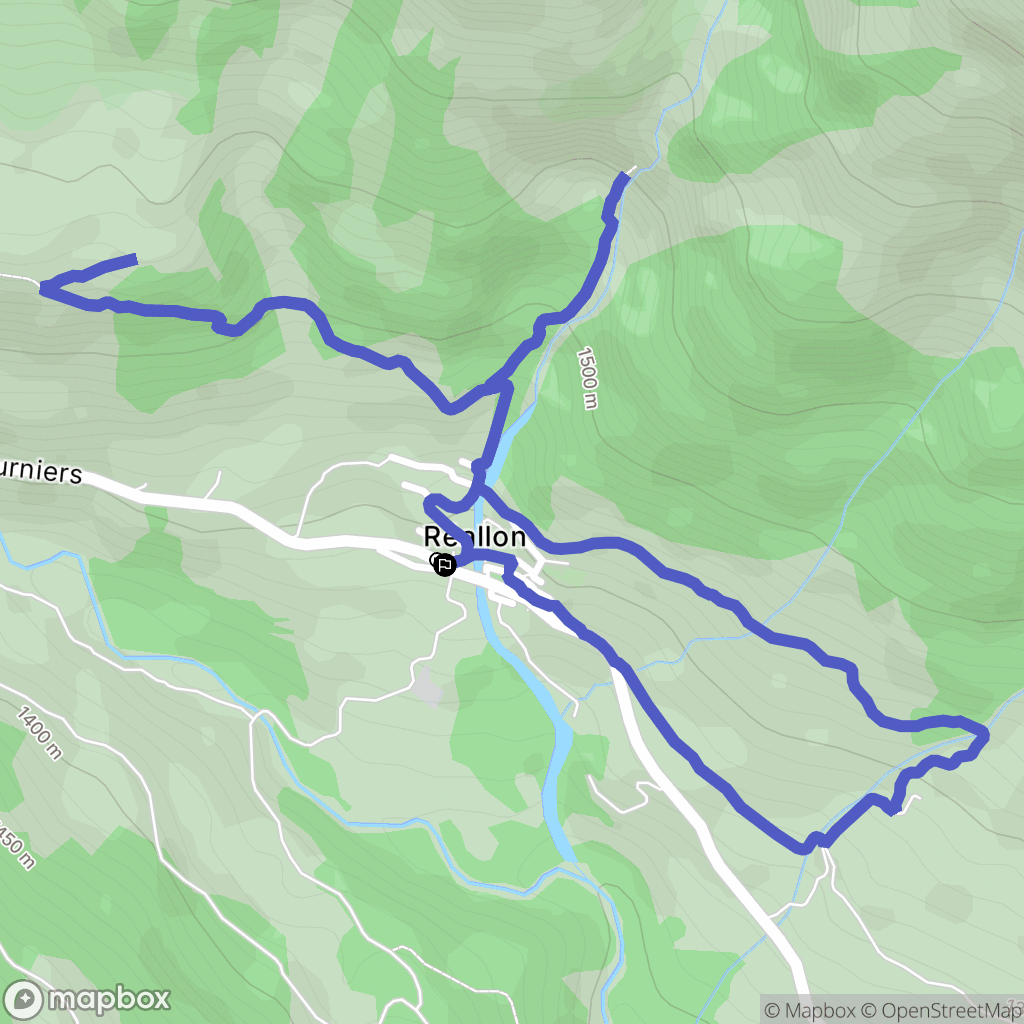Click the 1500 m contour label
The width and height of the screenshot is (1024, 1024).
pyautogui.click(x=587, y=377)
